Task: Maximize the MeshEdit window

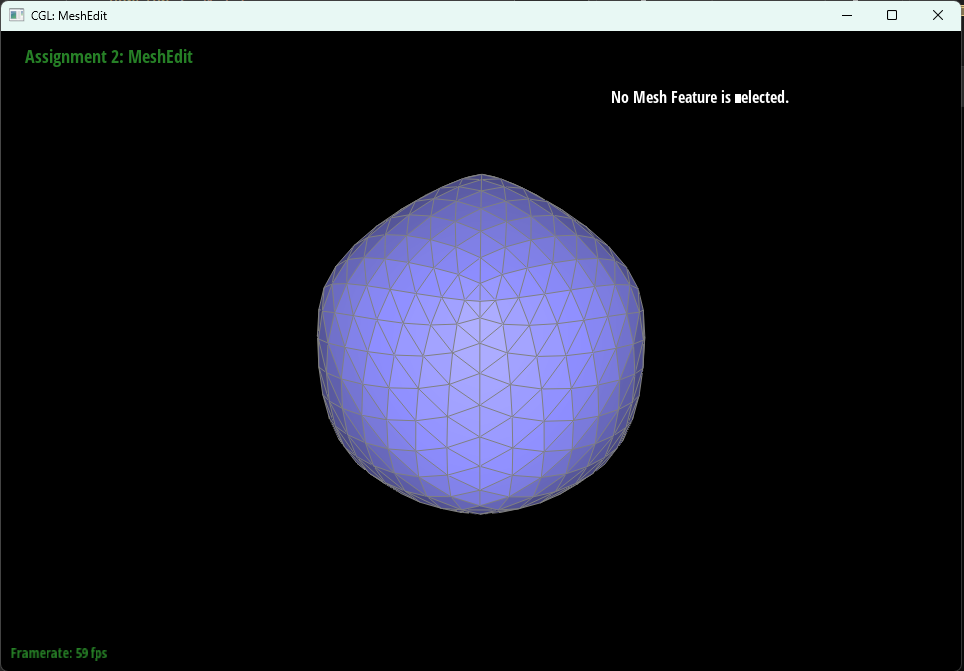Action: [891, 15]
